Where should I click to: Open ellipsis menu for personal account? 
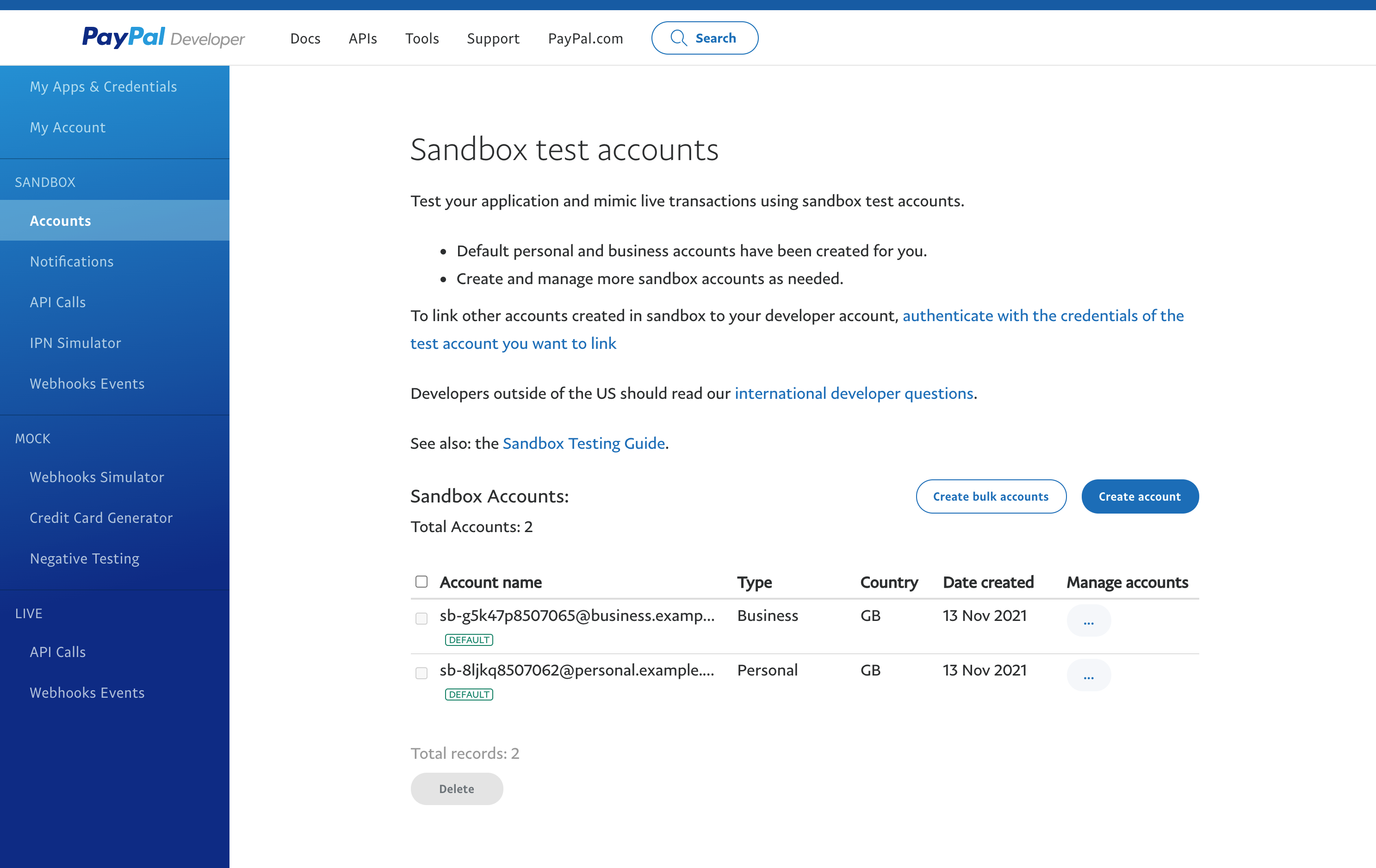1088,676
